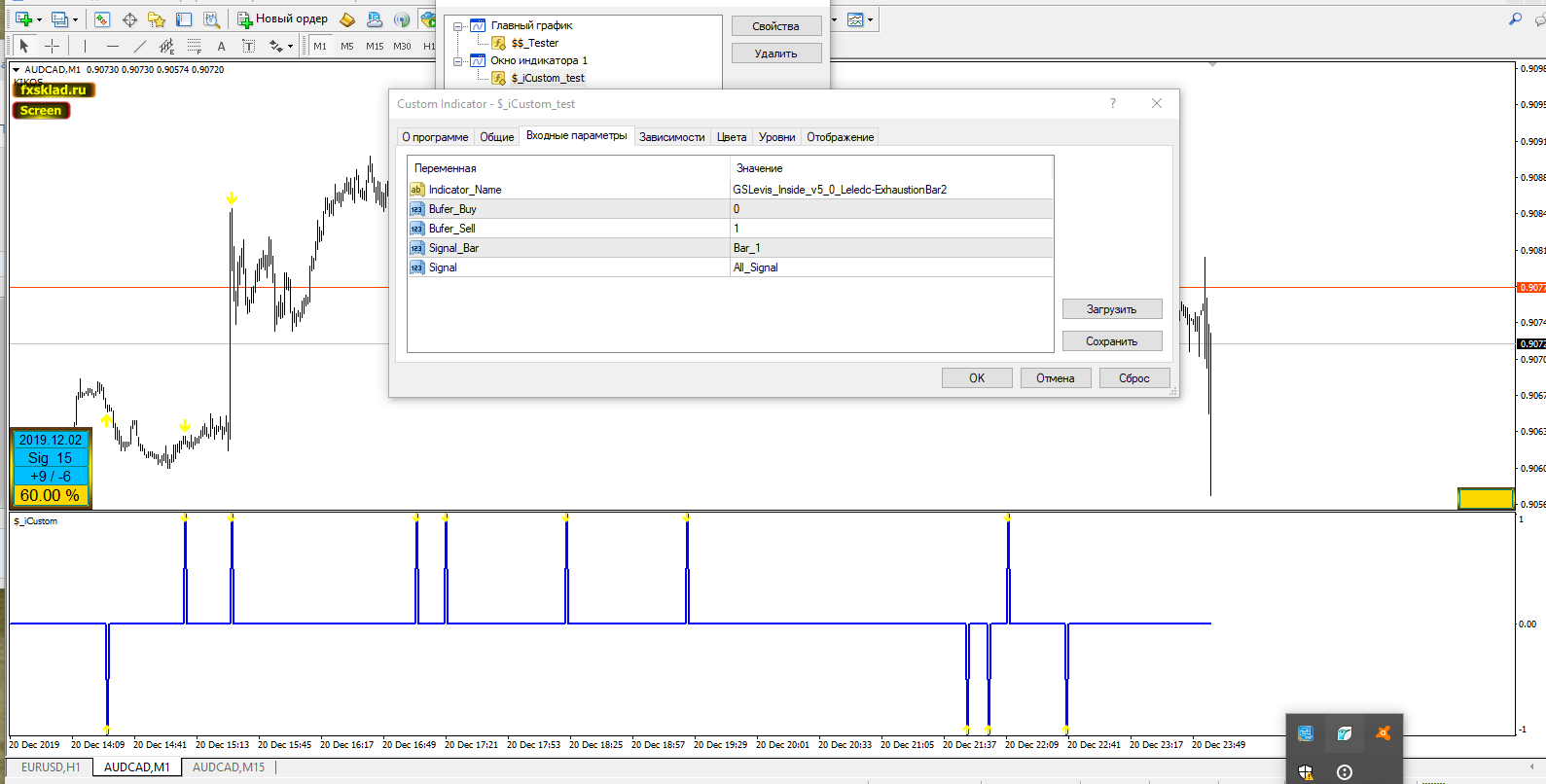The image size is (1546, 784).
Task: Select the crosshair tool
Action: (52, 46)
